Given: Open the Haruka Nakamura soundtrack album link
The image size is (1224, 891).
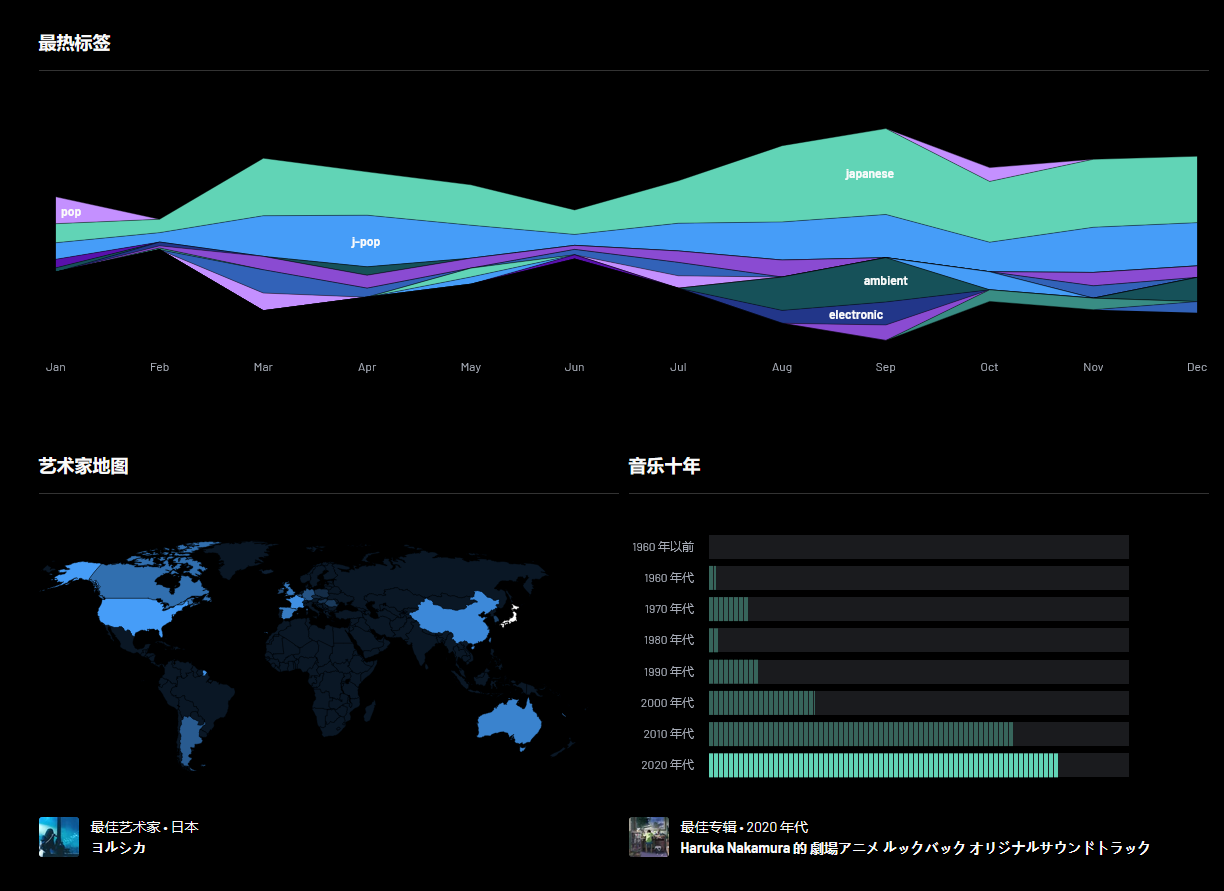Looking at the screenshot, I should point(915,848).
